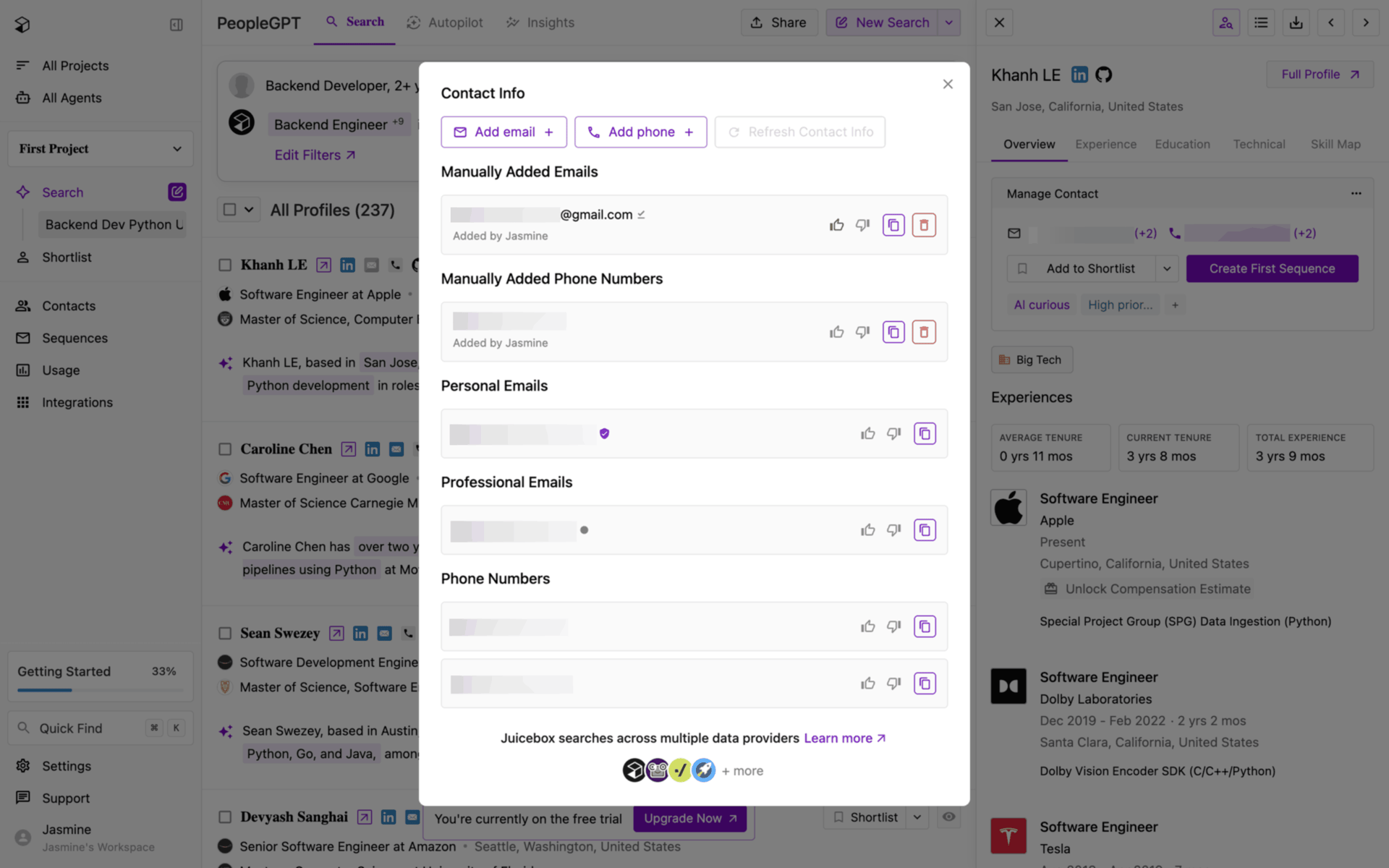Open All Agents in sidebar
Viewport: 1389px width, 868px height.
[72, 98]
